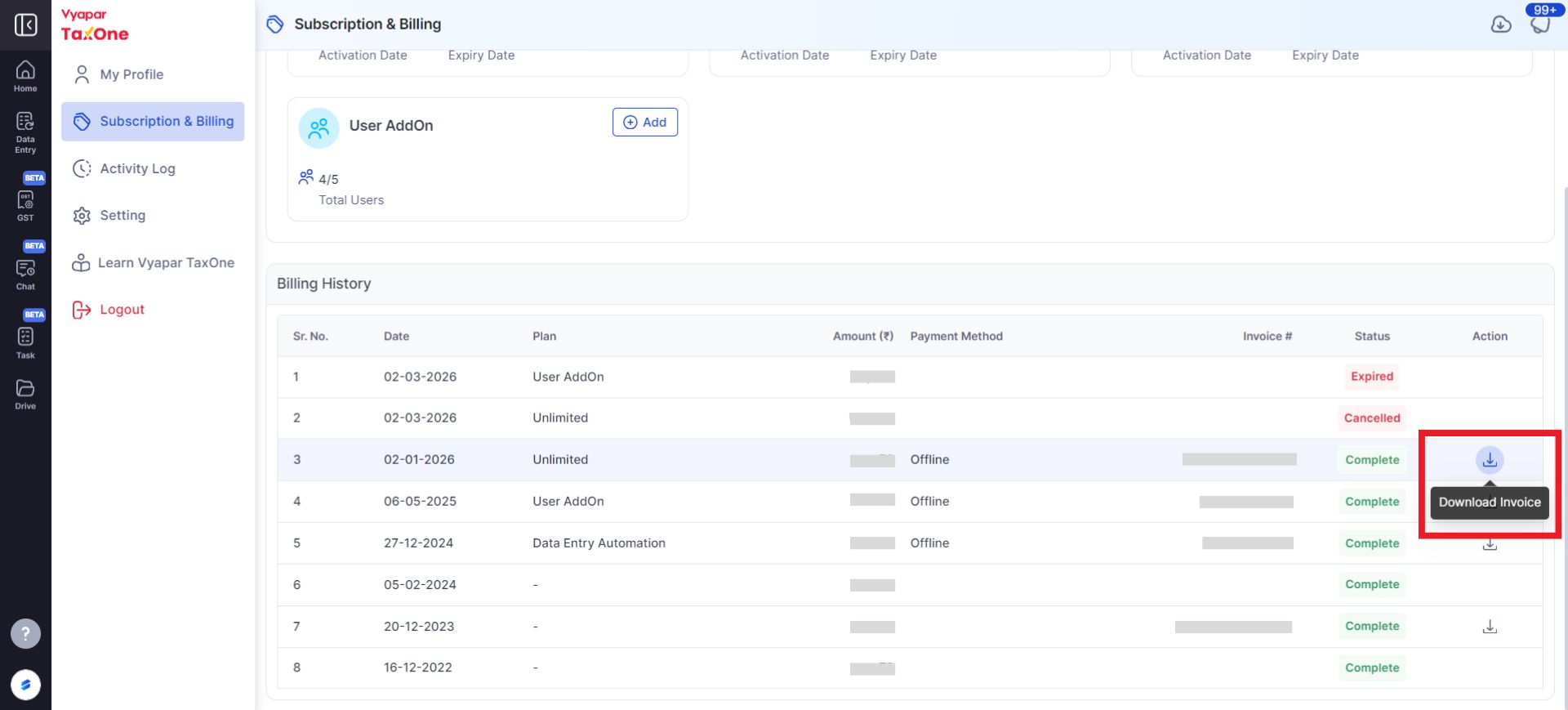
Task: Open Task from the dark sidebar
Action: pos(25,342)
